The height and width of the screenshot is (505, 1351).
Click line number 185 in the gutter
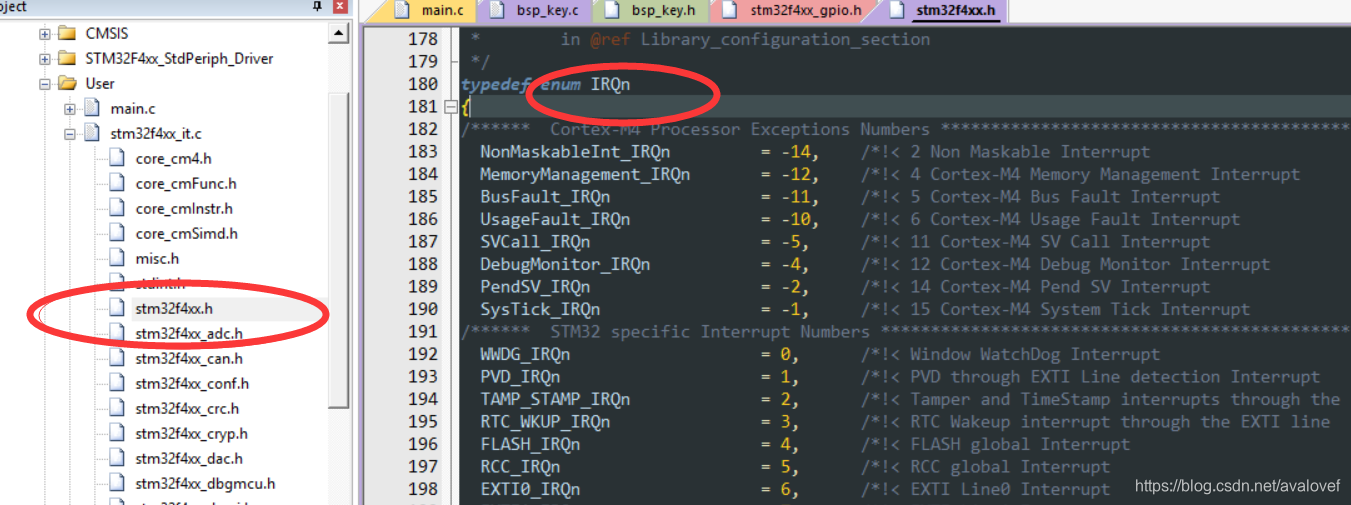click(424, 197)
